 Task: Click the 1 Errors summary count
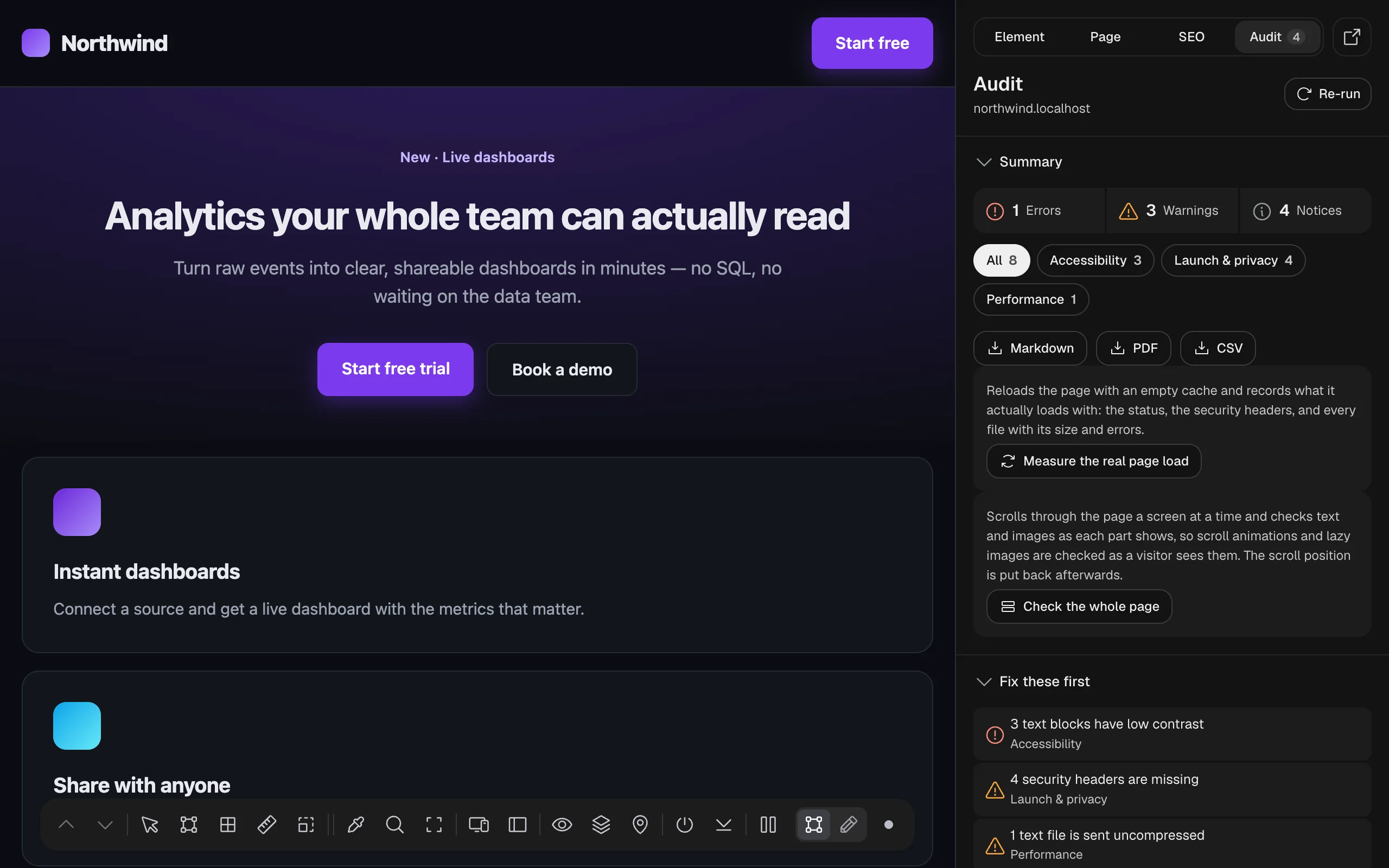[1039, 210]
